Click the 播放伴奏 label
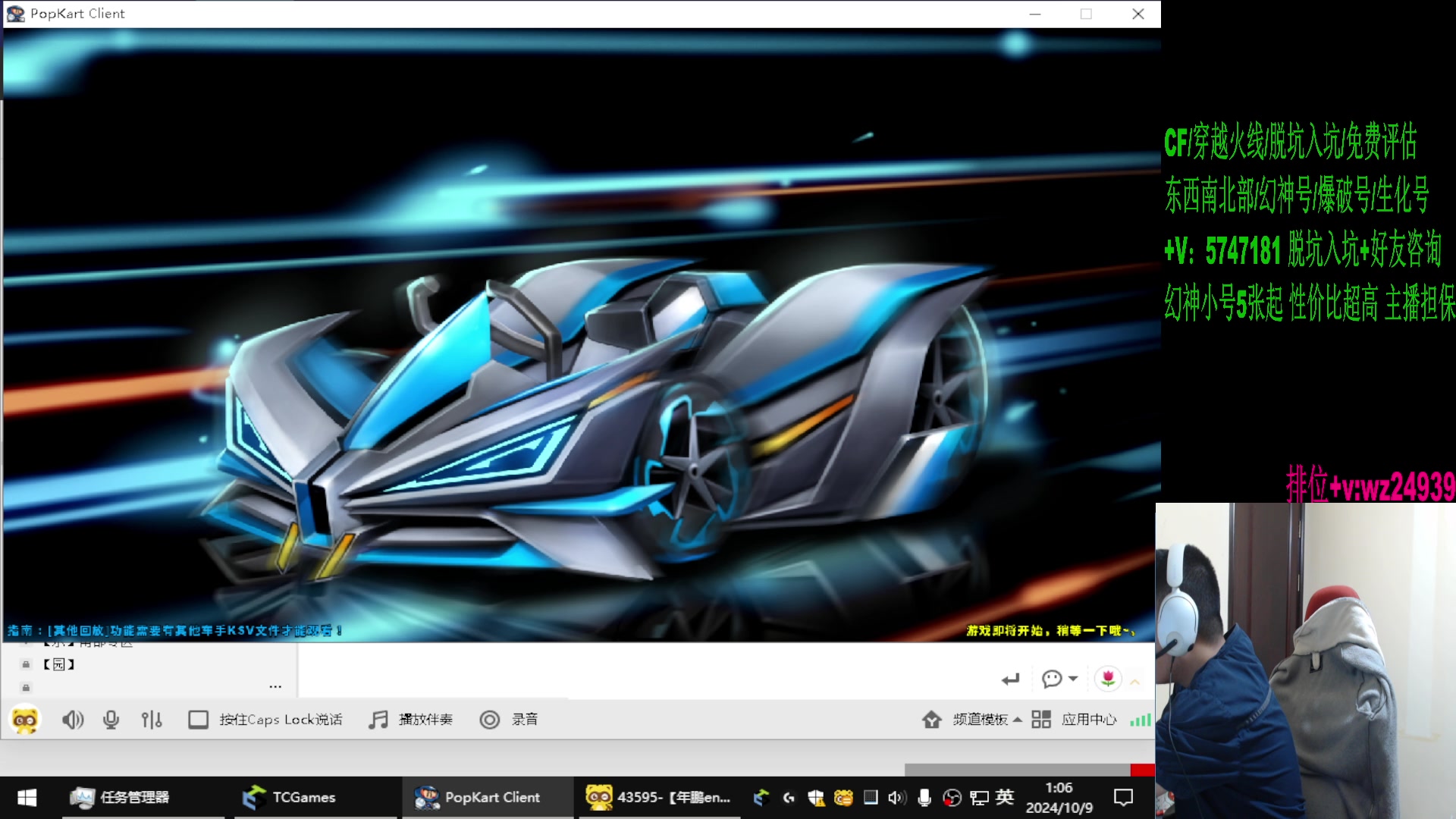The image size is (1456, 819). click(x=426, y=719)
